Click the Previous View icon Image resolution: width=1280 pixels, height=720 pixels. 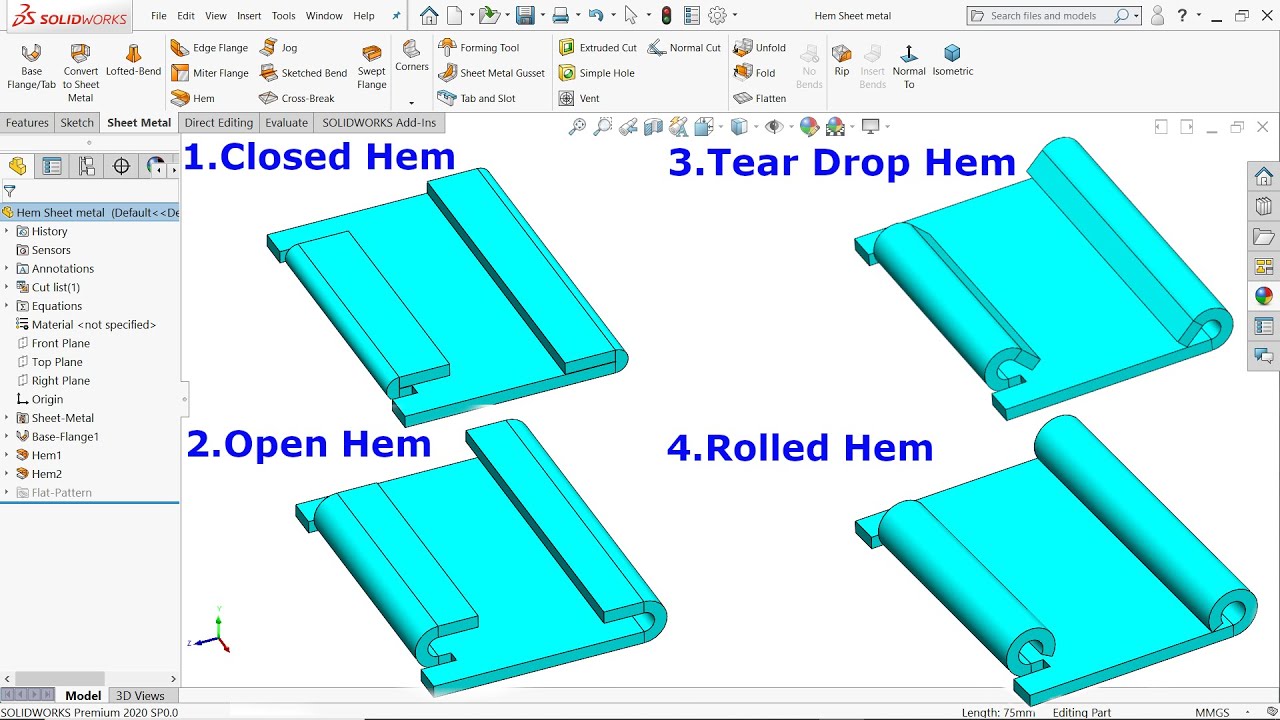tap(628, 126)
